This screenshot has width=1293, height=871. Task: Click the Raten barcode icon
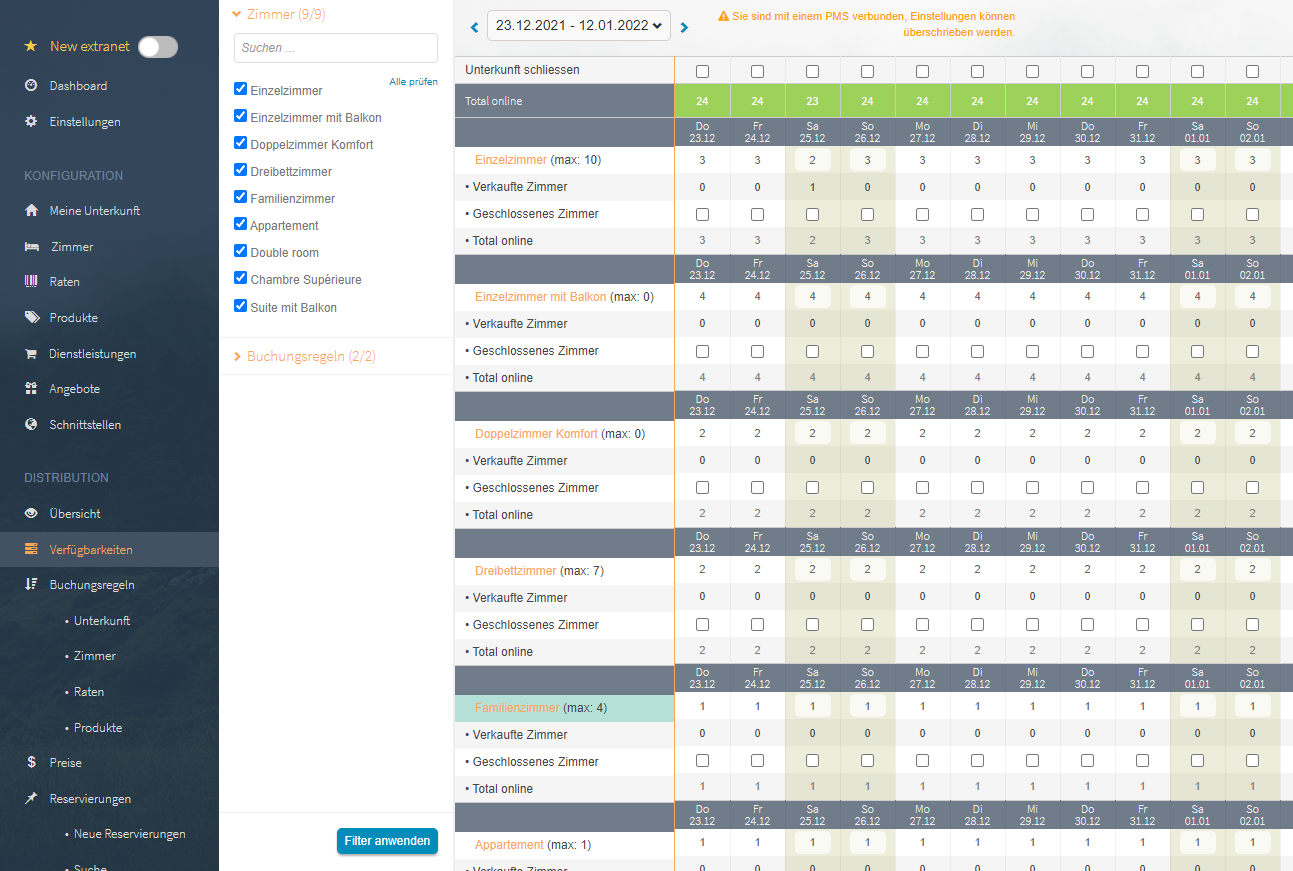pos(31,282)
